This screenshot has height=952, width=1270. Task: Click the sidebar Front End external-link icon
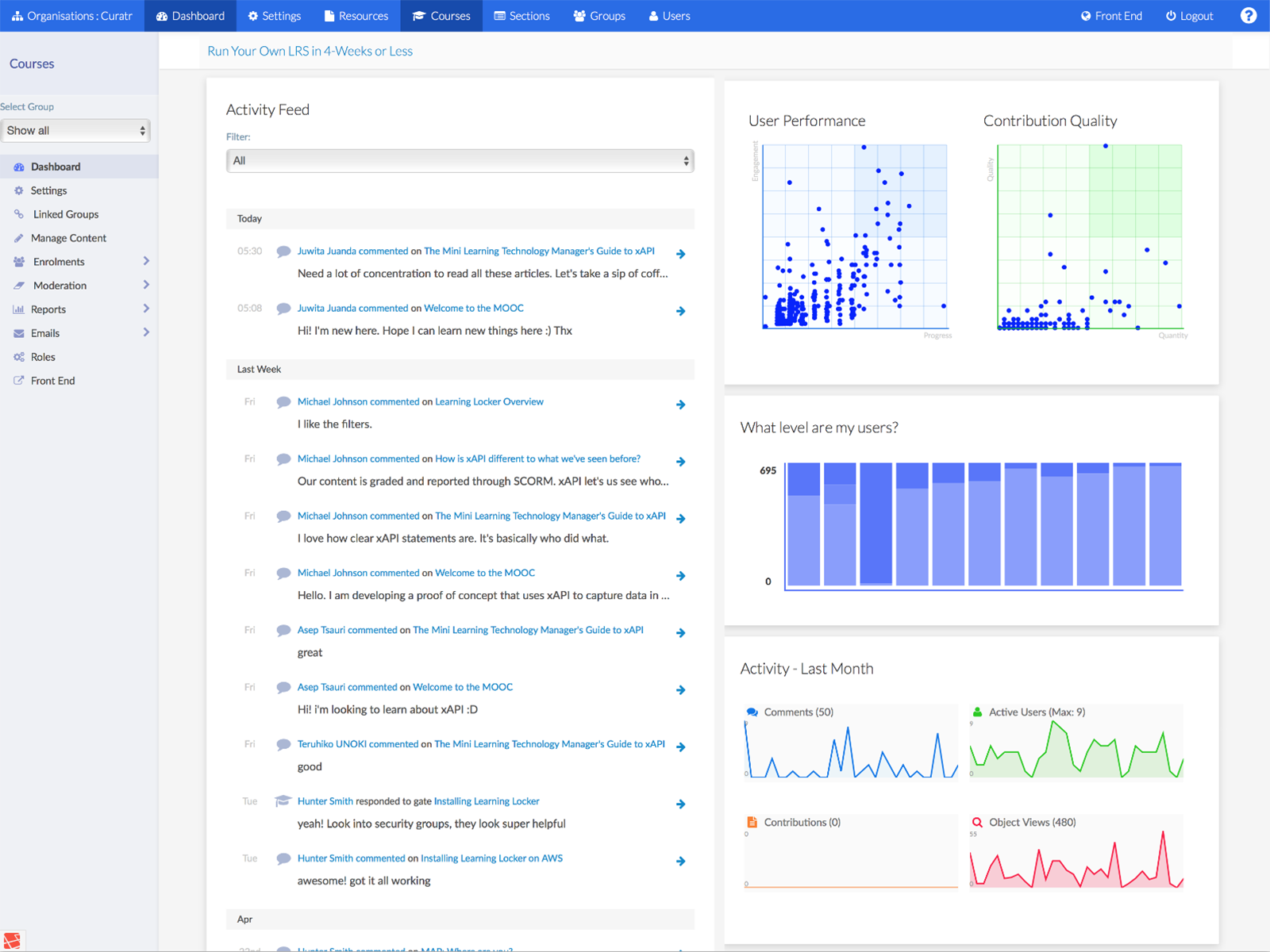coord(19,381)
